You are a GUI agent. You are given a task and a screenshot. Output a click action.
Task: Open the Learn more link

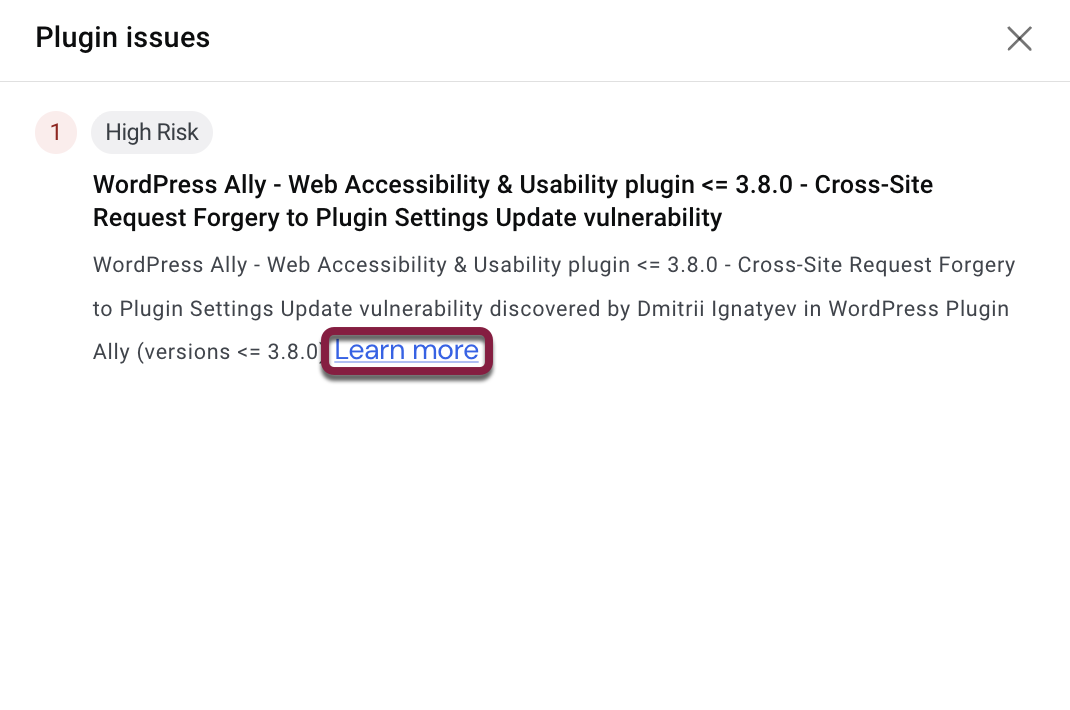pyautogui.click(x=406, y=351)
